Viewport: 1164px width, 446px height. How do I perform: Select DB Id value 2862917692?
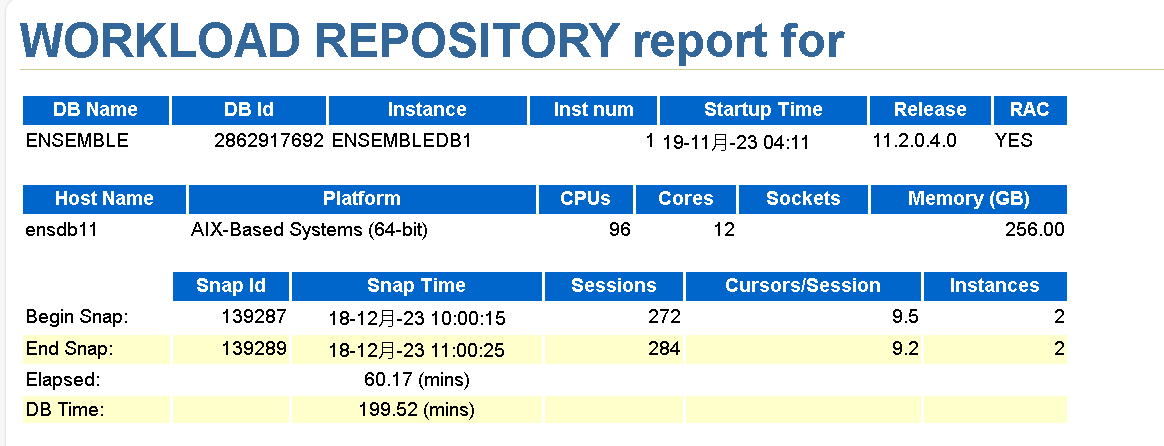pyautogui.click(x=269, y=140)
